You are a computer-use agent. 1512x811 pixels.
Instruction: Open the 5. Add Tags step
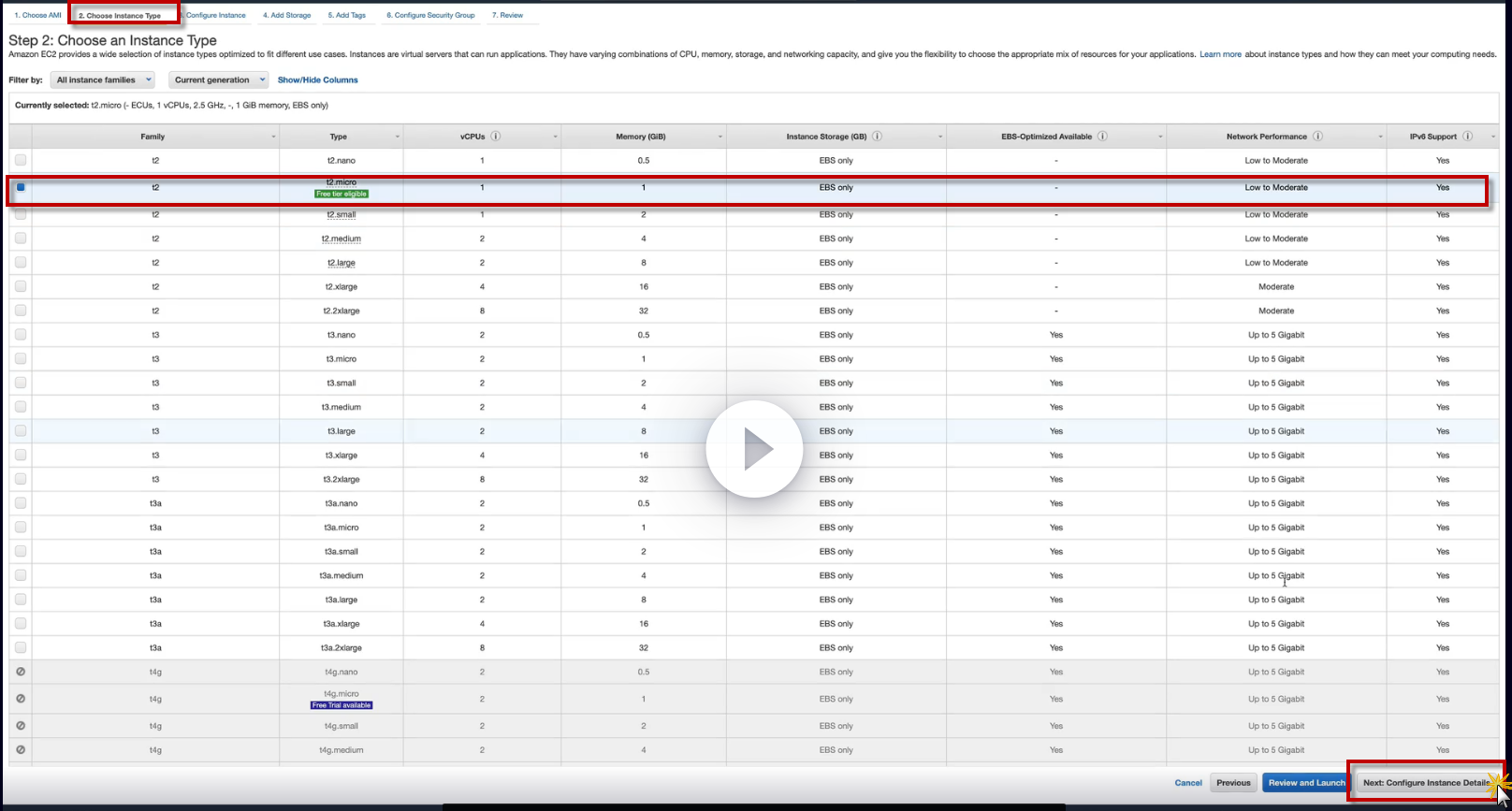point(347,15)
